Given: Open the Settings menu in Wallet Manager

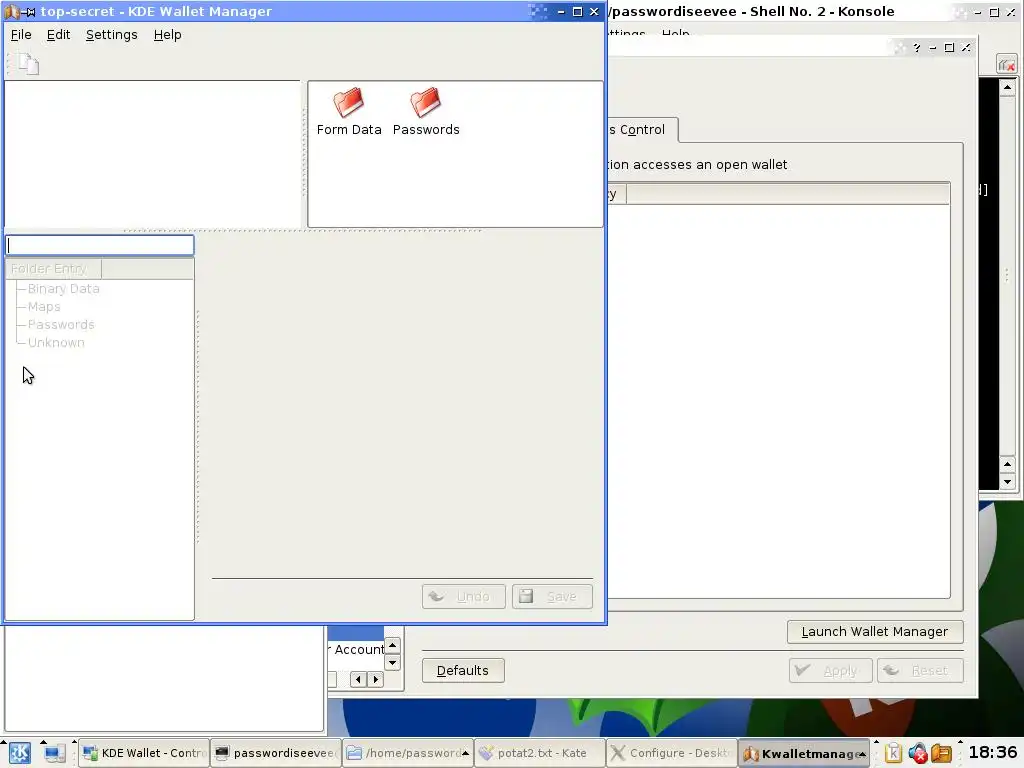Looking at the screenshot, I should point(112,35).
